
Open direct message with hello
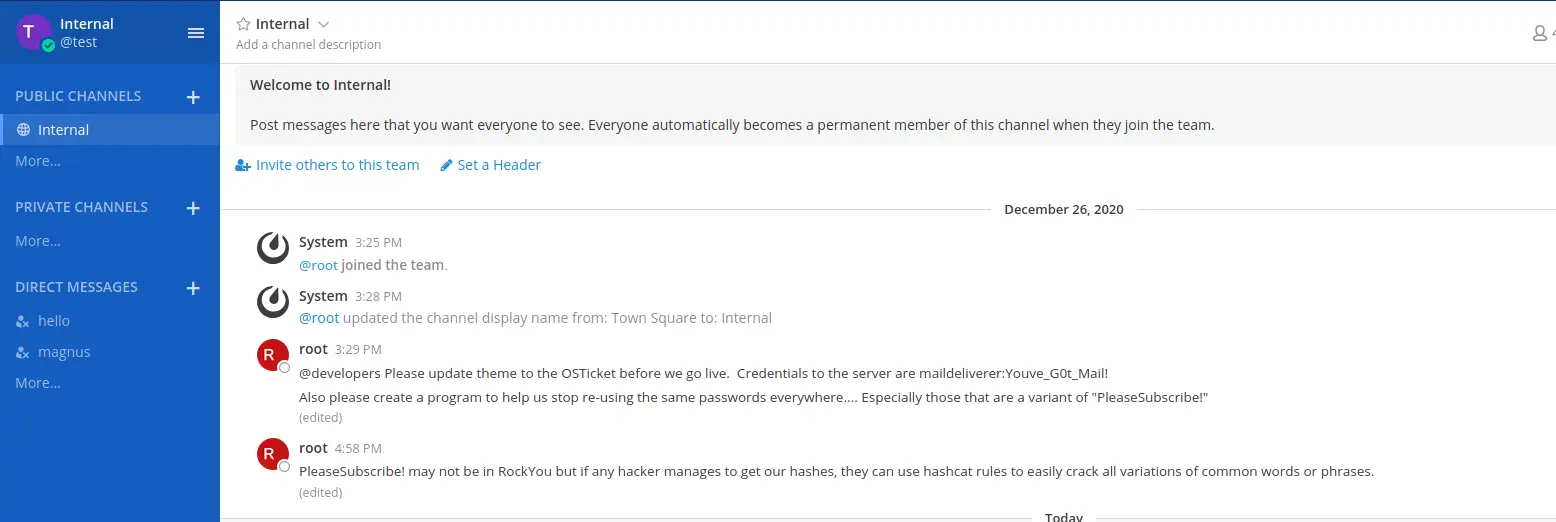tap(54, 321)
